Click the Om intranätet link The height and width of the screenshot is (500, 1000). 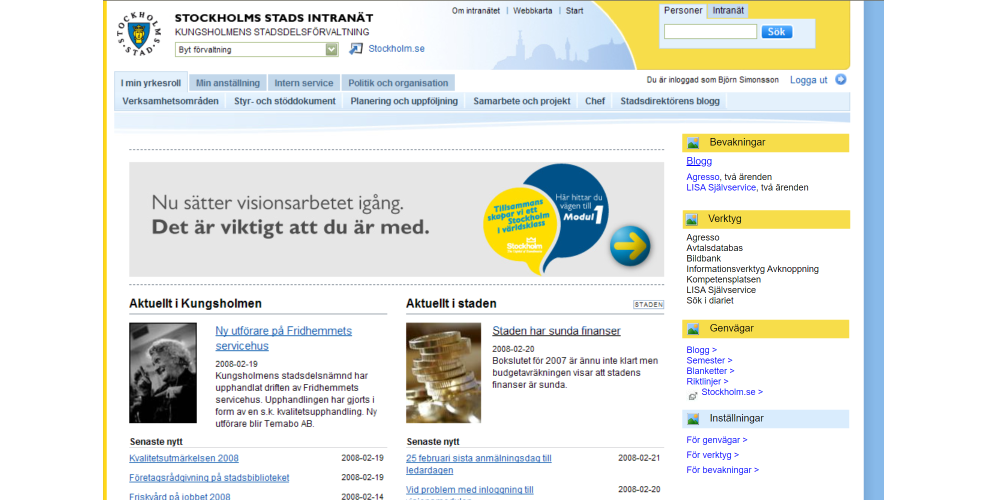(x=476, y=11)
